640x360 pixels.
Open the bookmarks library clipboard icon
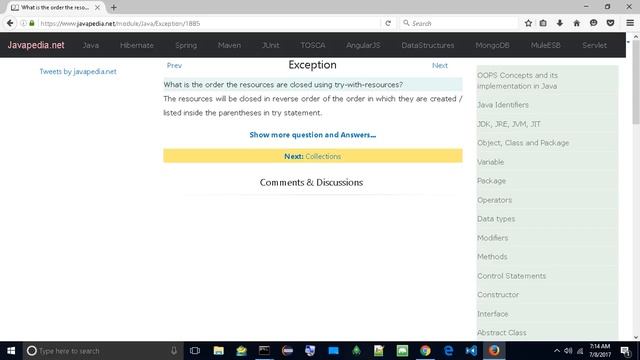pyautogui.click(x=543, y=23)
